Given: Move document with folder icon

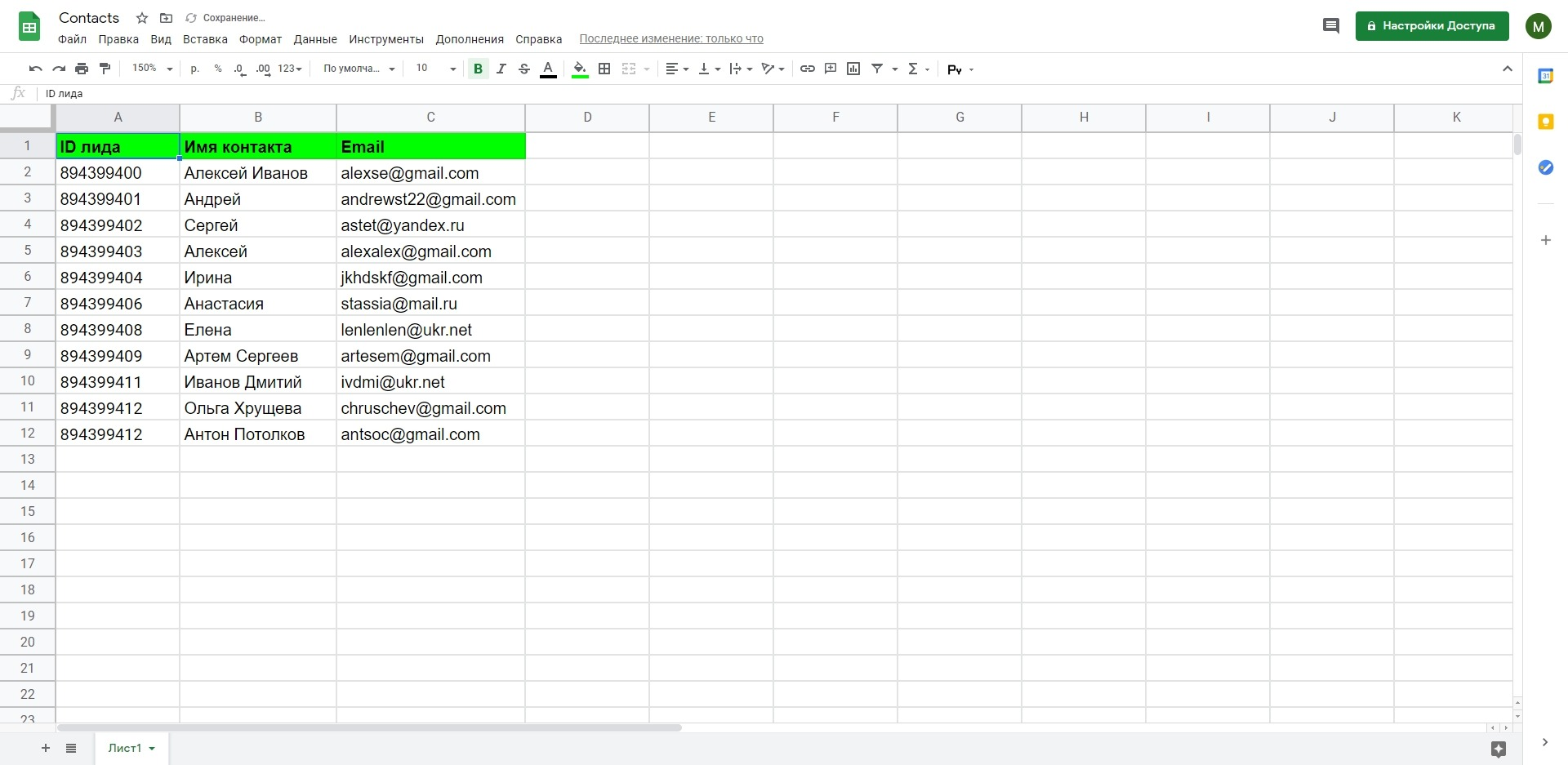Looking at the screenshot, I should 166,18.
